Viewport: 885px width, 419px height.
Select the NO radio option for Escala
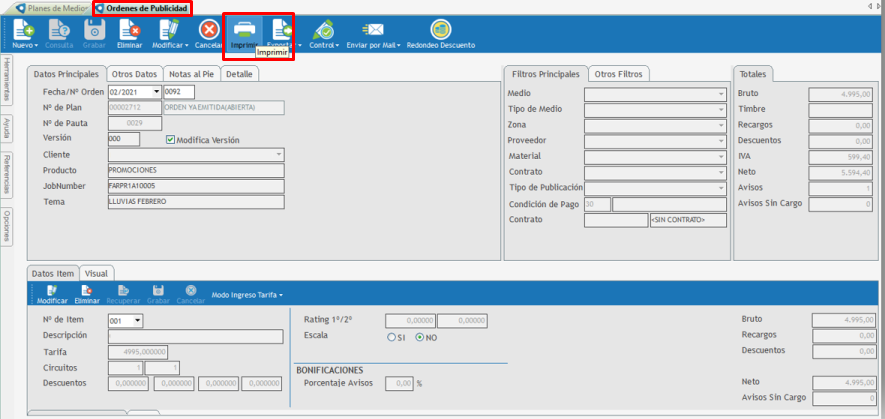(420, 337)
